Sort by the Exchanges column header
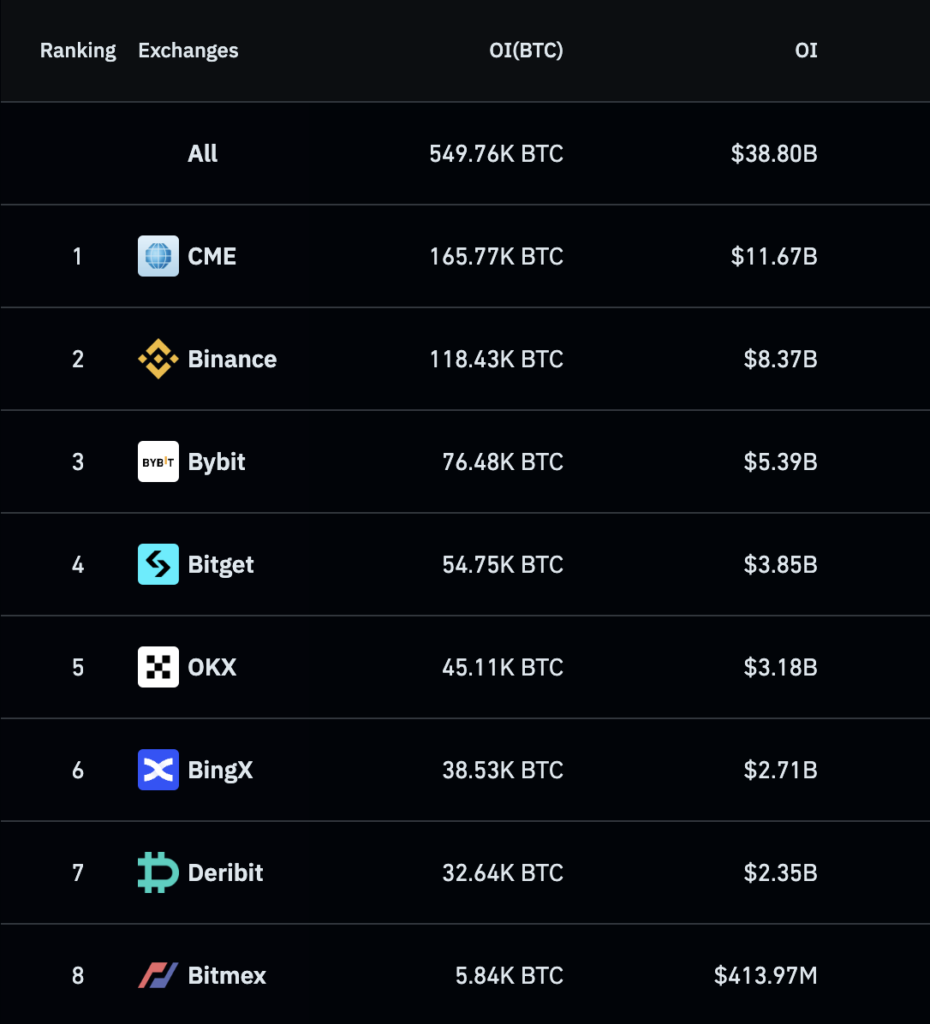930x1024 pixels. click(188, 50)
